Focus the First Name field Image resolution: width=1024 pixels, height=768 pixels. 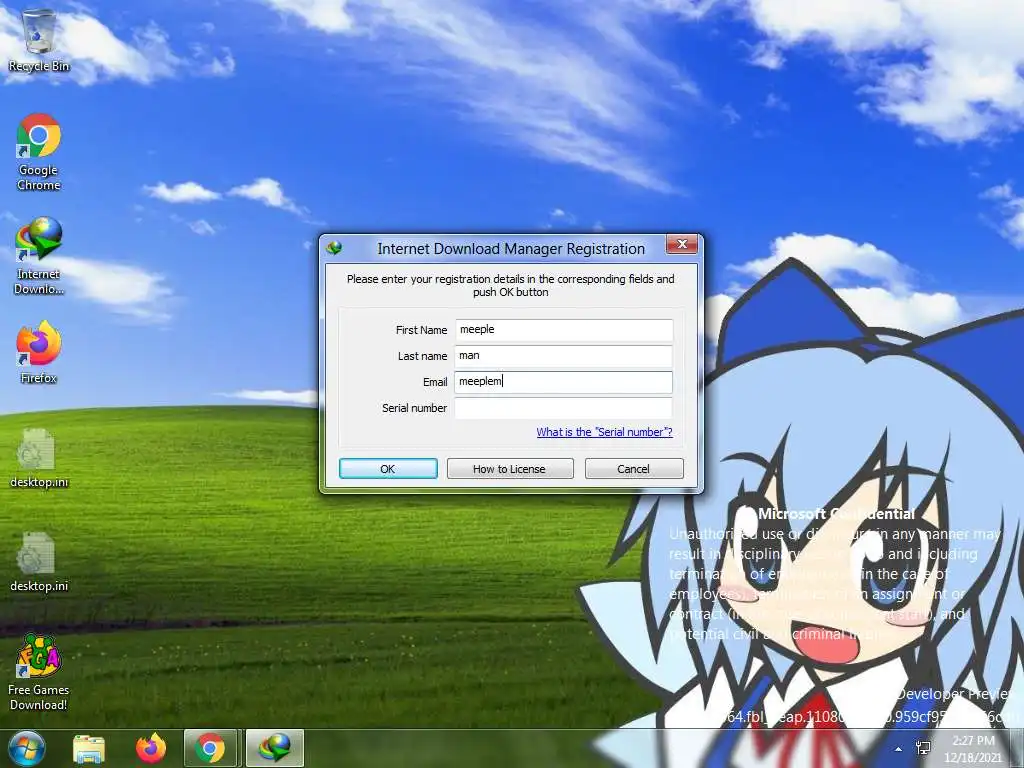tap(564, 330)
